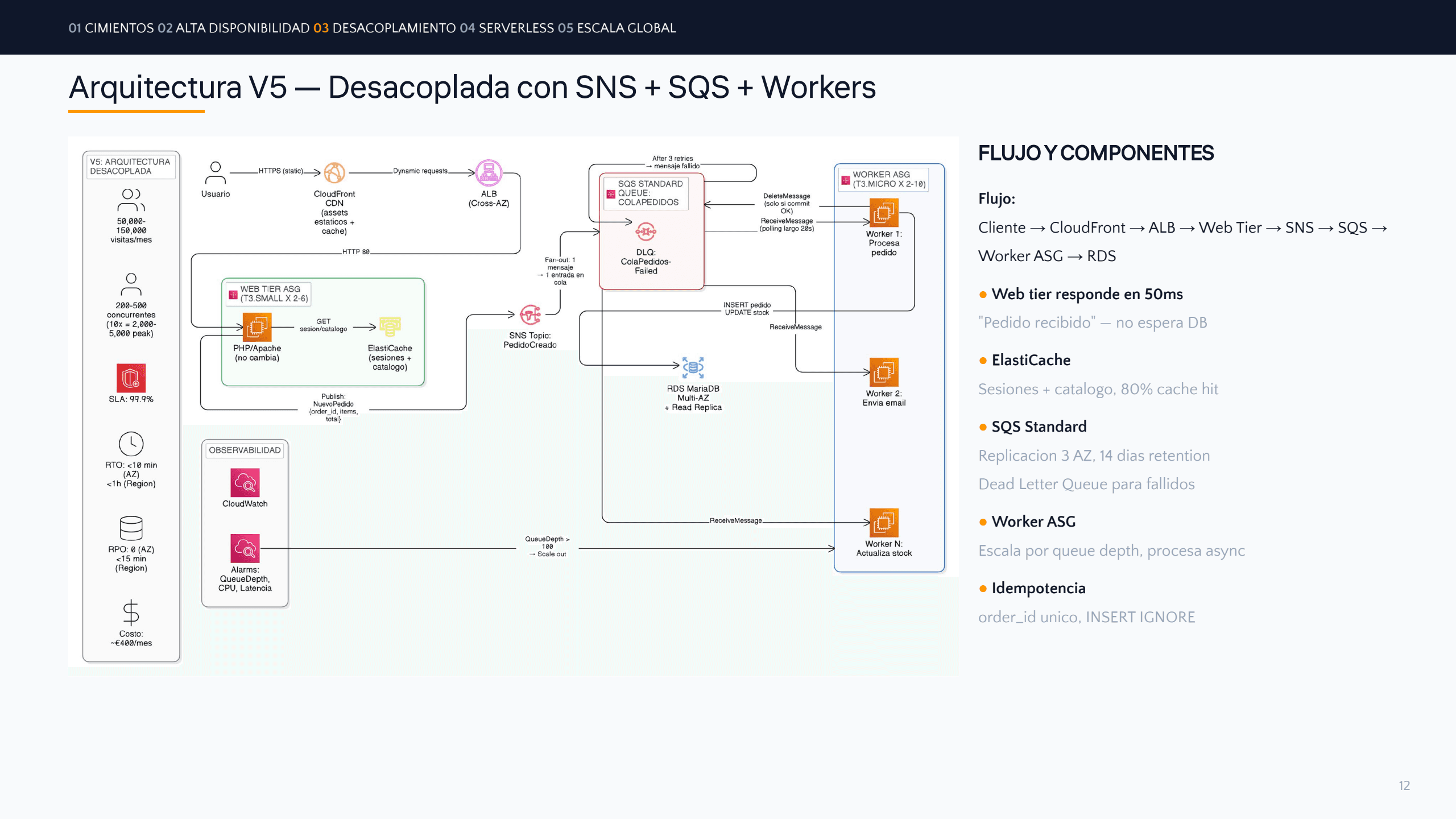Select the 'GET sesion/catalogo' arrow label
Viewport: 1456px width, 819px height.
(x=323, y=325)
